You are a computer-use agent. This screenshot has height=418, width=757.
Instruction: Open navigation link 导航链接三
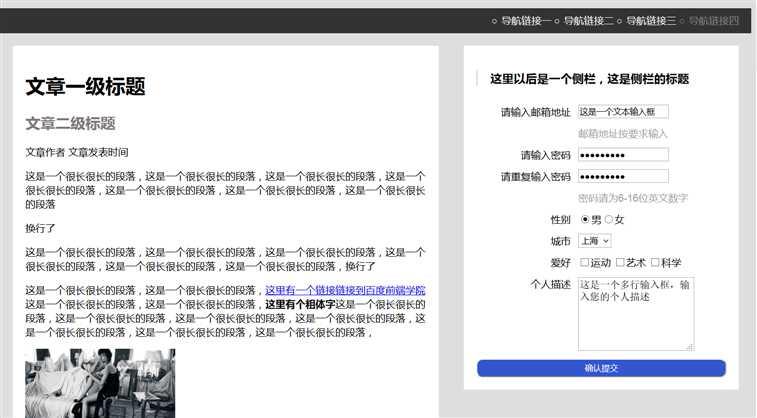[651, 21]
